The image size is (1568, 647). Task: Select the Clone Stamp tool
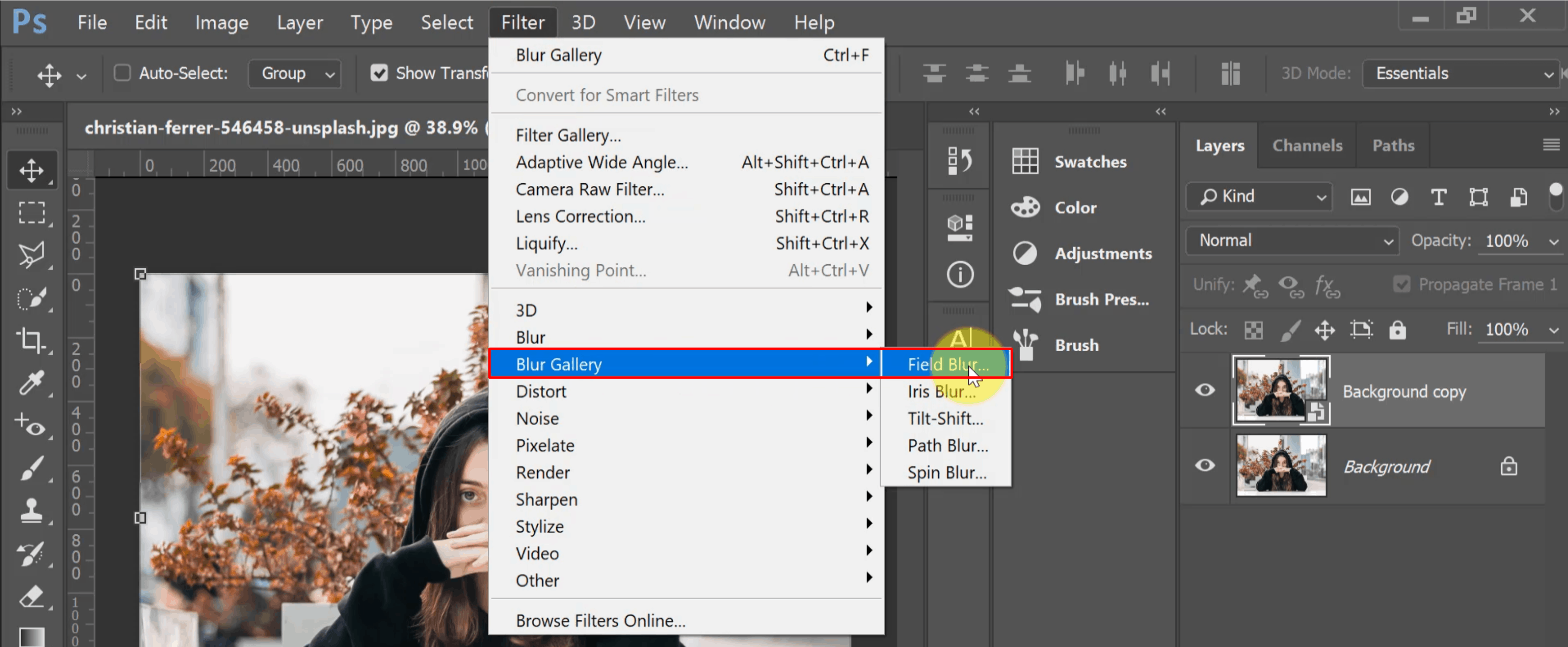(x=32, y=511)
